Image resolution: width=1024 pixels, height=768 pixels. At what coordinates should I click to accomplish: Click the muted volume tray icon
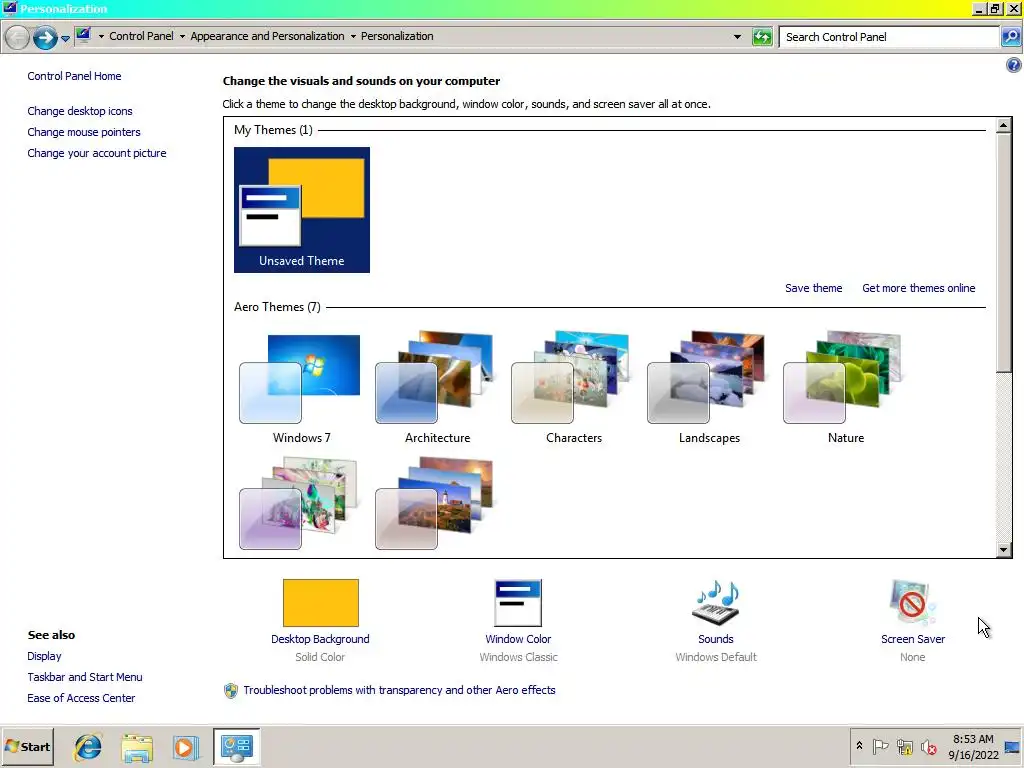(x=928, y=746)
